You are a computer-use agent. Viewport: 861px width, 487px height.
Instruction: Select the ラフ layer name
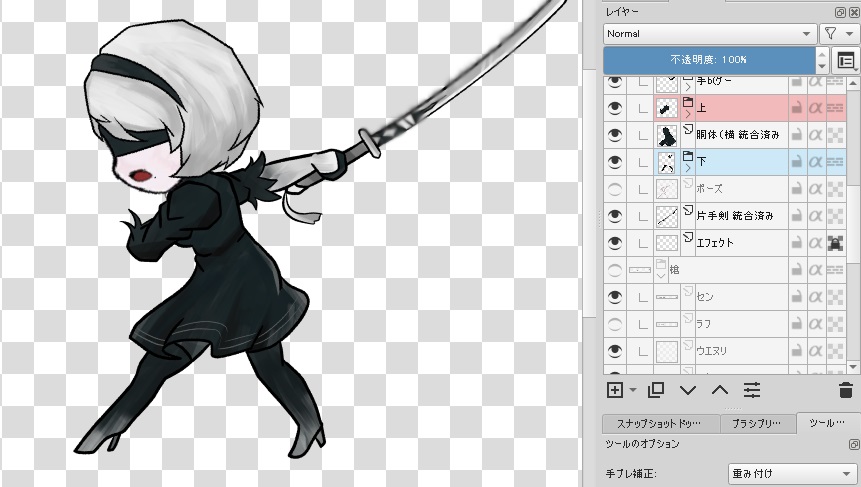pos(703,324)
